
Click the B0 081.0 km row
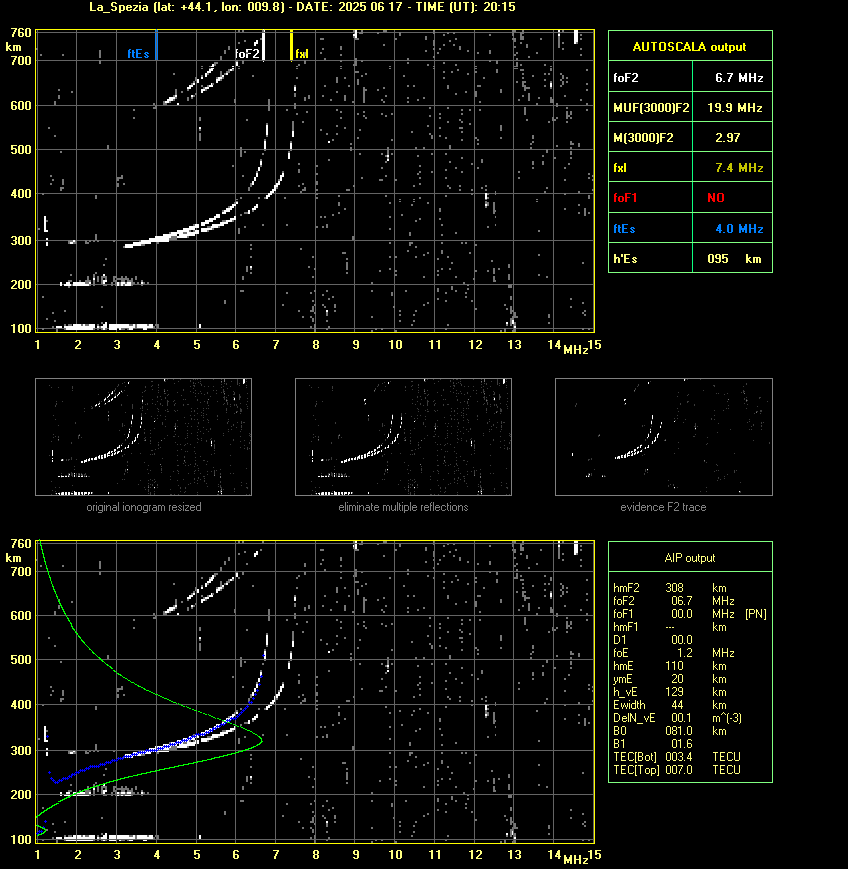(x=670, y=731)
